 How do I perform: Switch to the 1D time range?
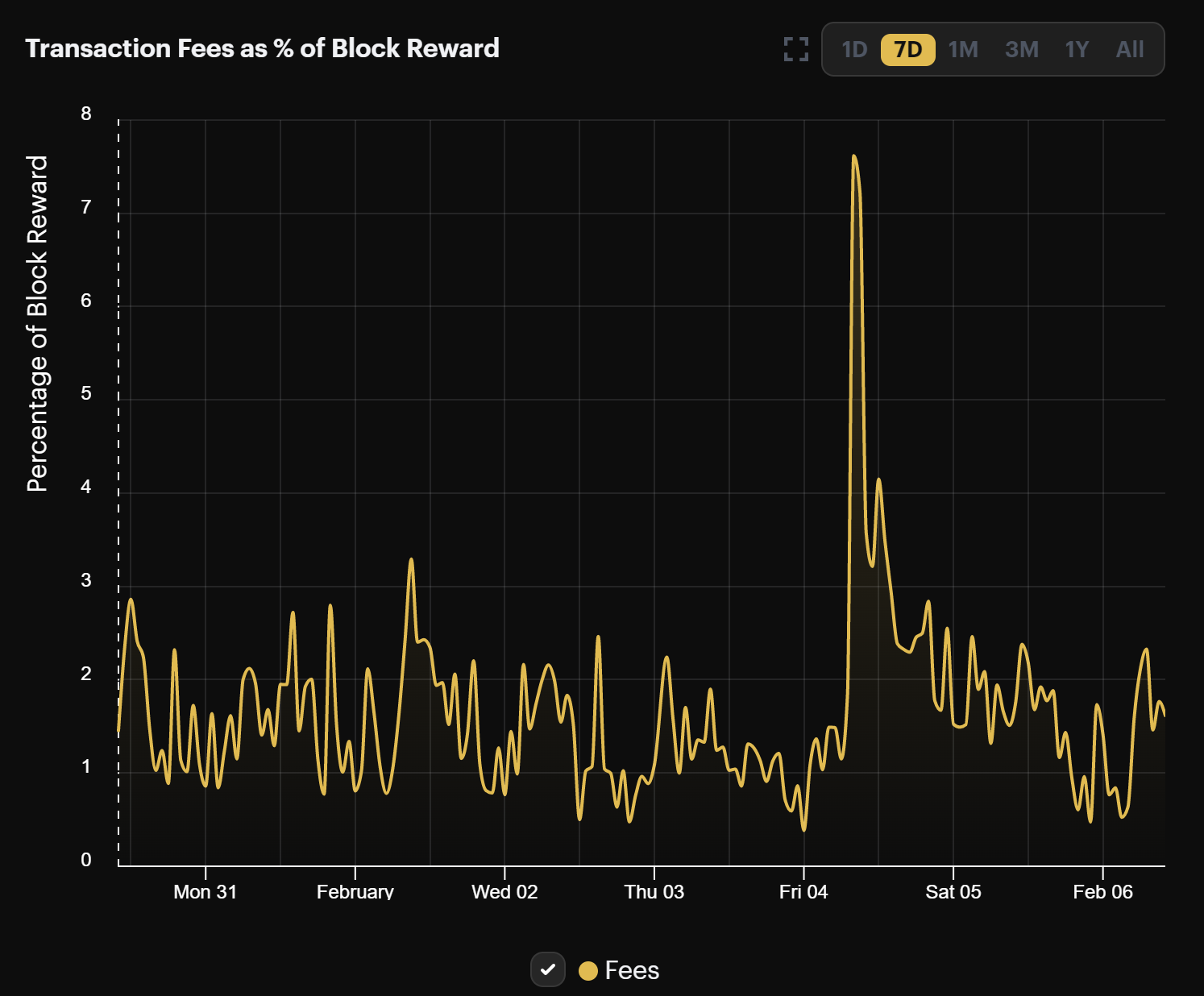[x=853, y=49]
